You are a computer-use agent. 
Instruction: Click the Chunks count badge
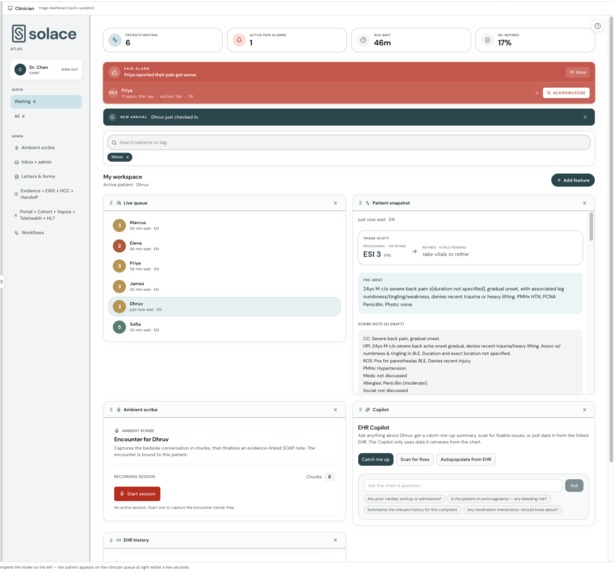click(x=330, y=477)
